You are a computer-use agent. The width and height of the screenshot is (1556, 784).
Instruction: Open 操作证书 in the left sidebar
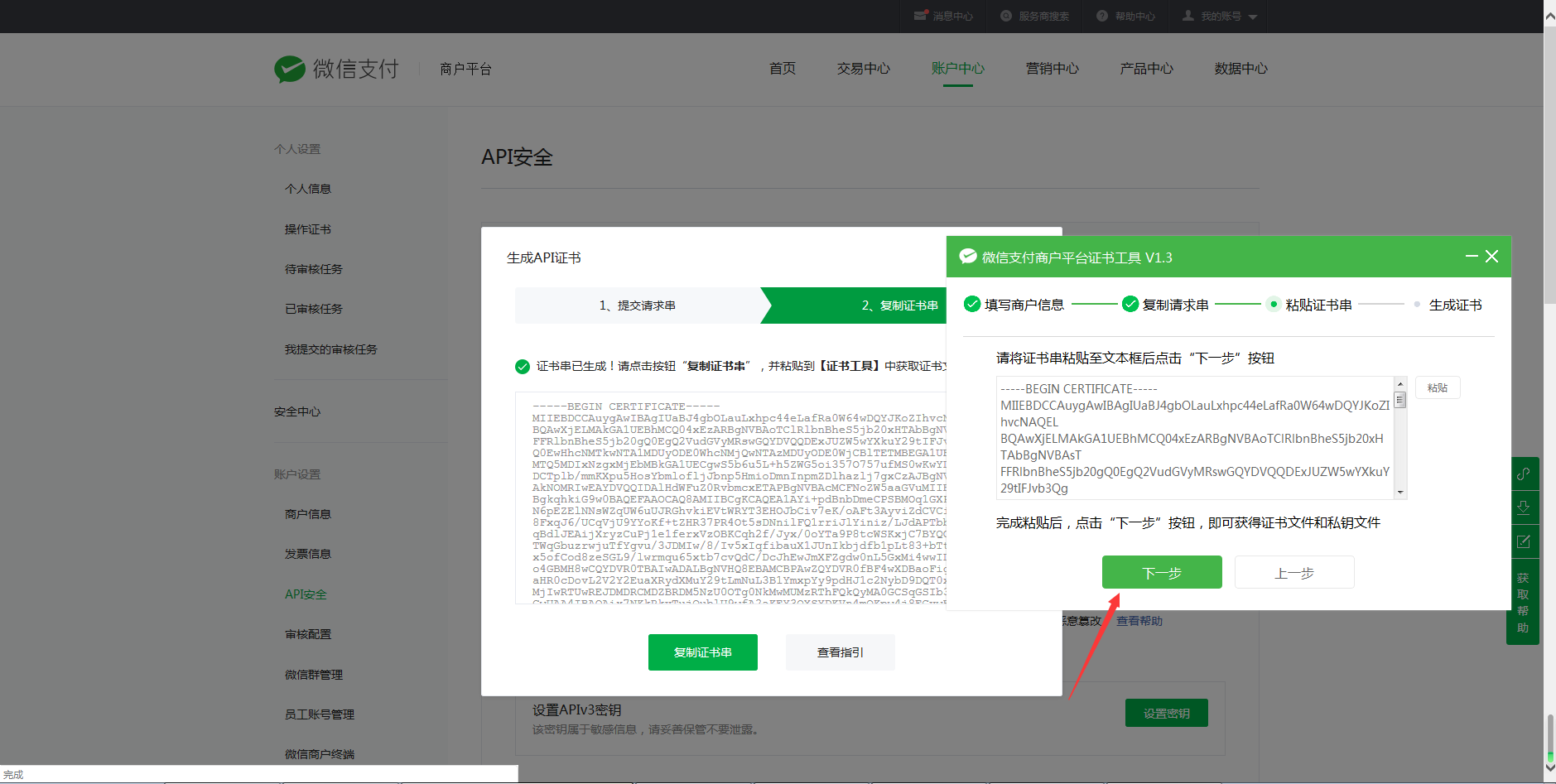[308, 229]
